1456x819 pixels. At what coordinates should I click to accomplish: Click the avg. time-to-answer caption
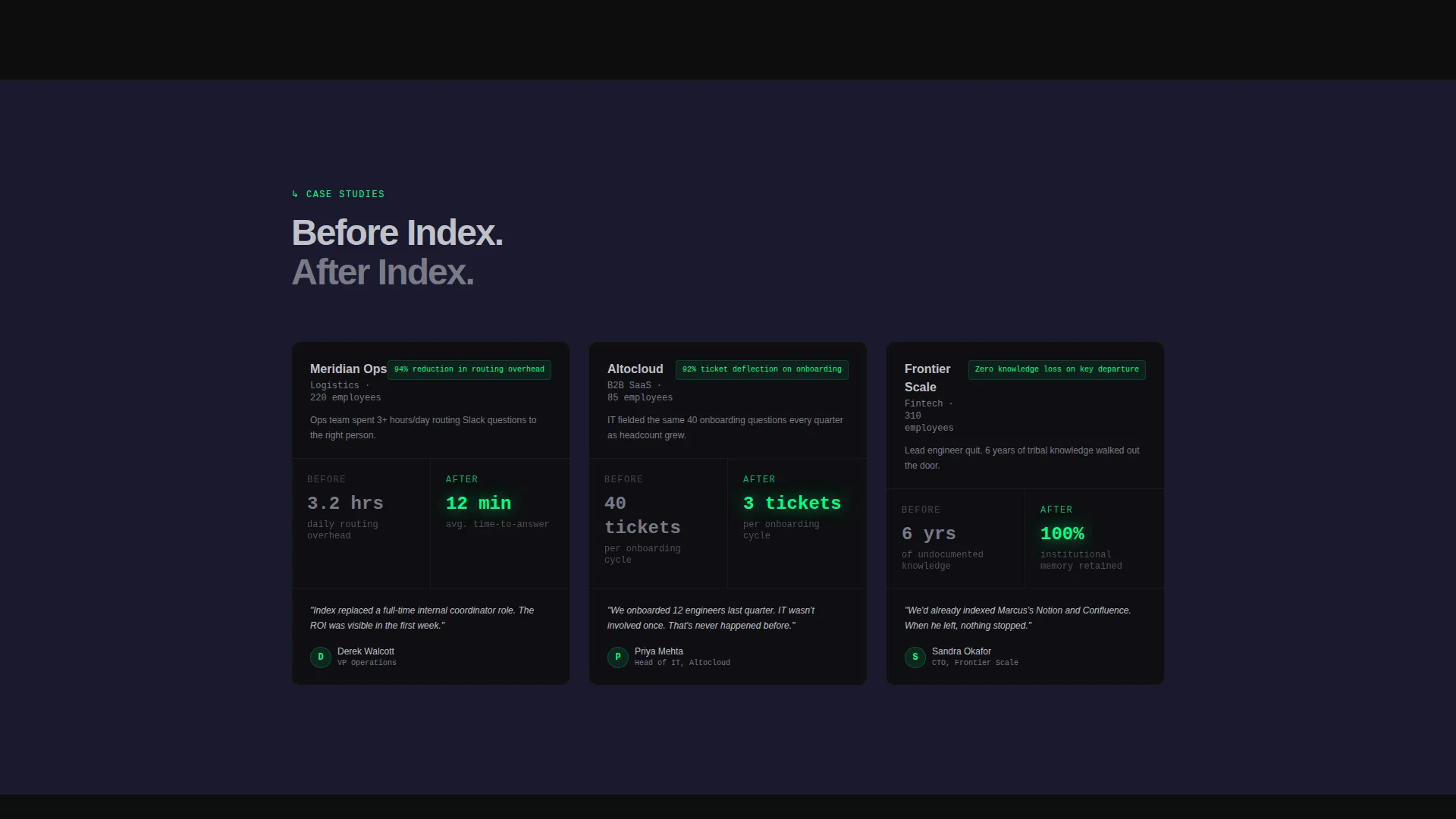point(497,525)
